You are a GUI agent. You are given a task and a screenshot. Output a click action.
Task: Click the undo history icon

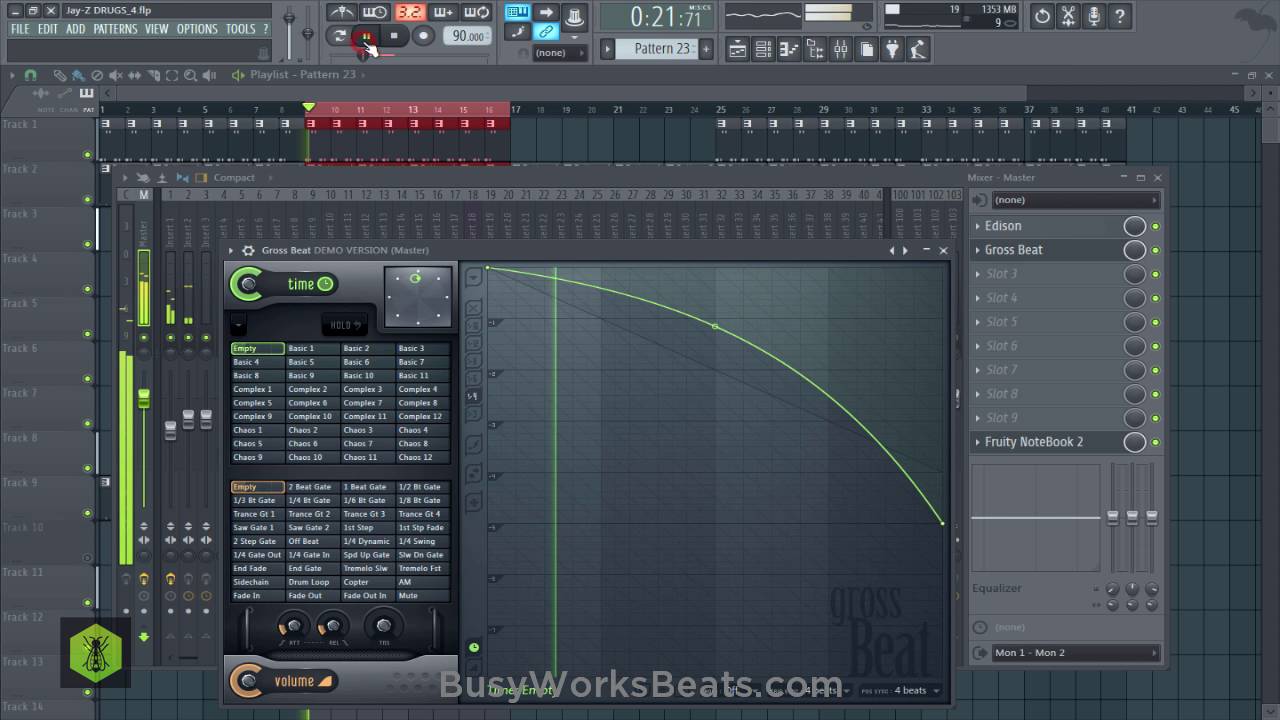pos(1043,16)
